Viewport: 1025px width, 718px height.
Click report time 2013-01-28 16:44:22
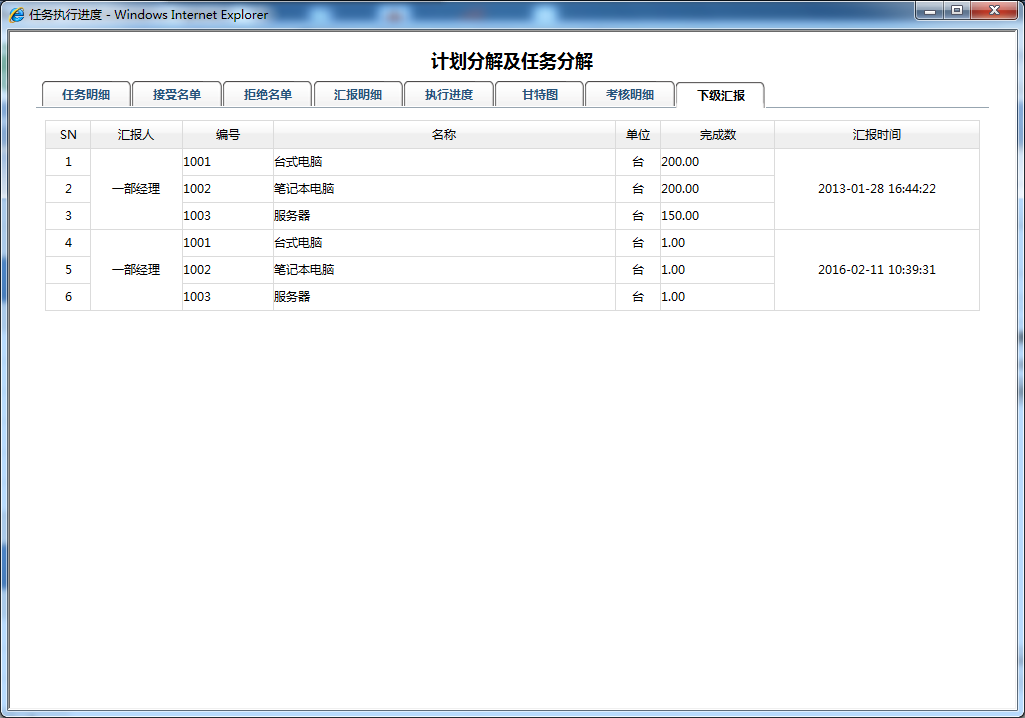[x=876, y=189]
